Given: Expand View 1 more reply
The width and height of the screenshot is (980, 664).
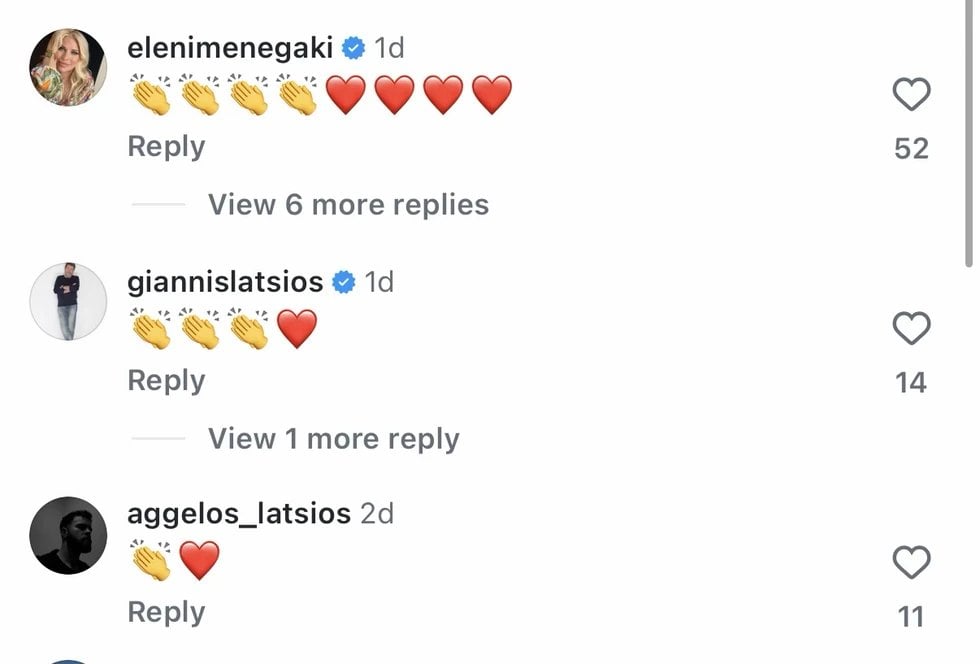Looking at the screenshot, I should pyautogui.click(x=333, y=439).
